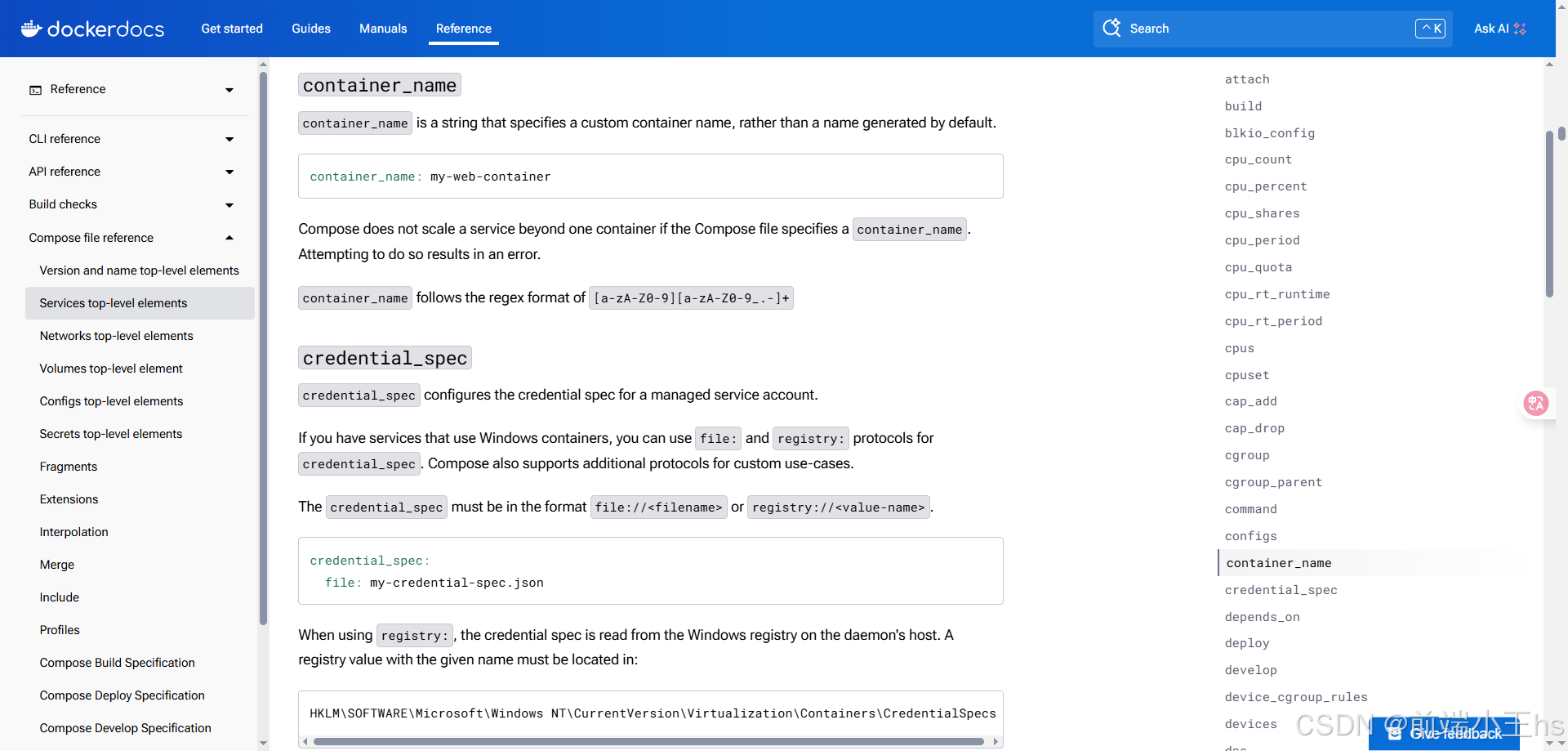Jump to credential_spec in page contents
Screen dimensions: 1568x751
pyautogui.click(x=1281, y=590)
